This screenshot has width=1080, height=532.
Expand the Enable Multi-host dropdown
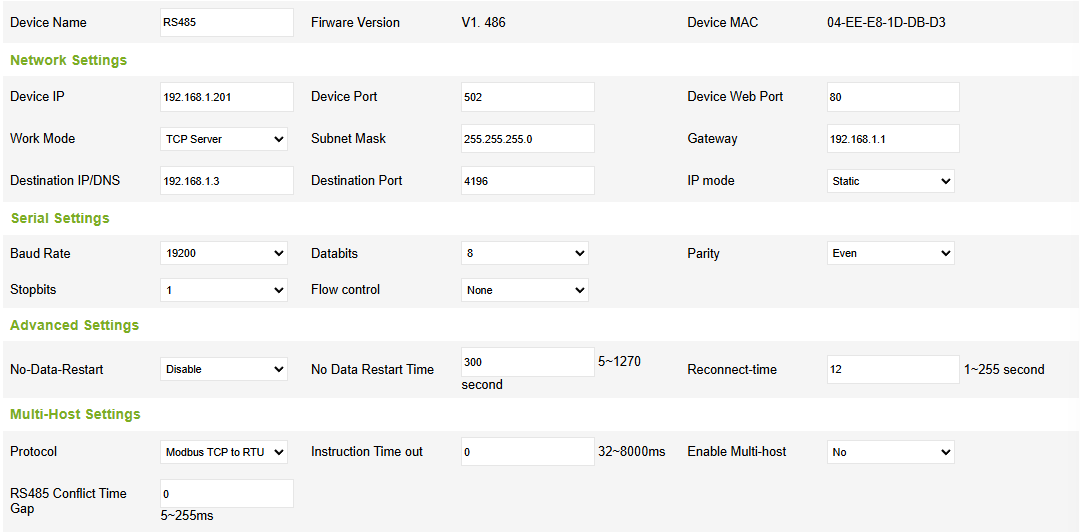tap(891, 452)
